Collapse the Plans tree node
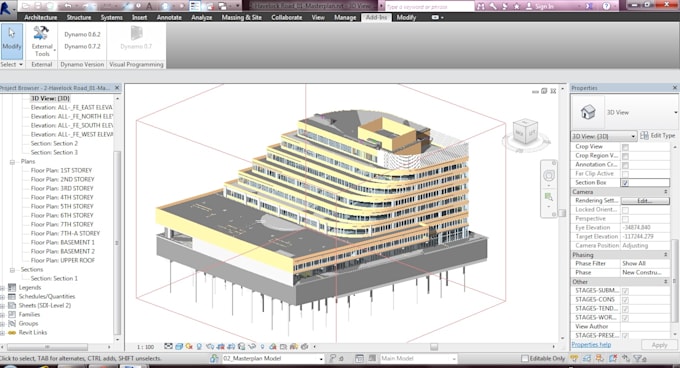The width and height of the screenshot is (680, 368). pos(12,162)
